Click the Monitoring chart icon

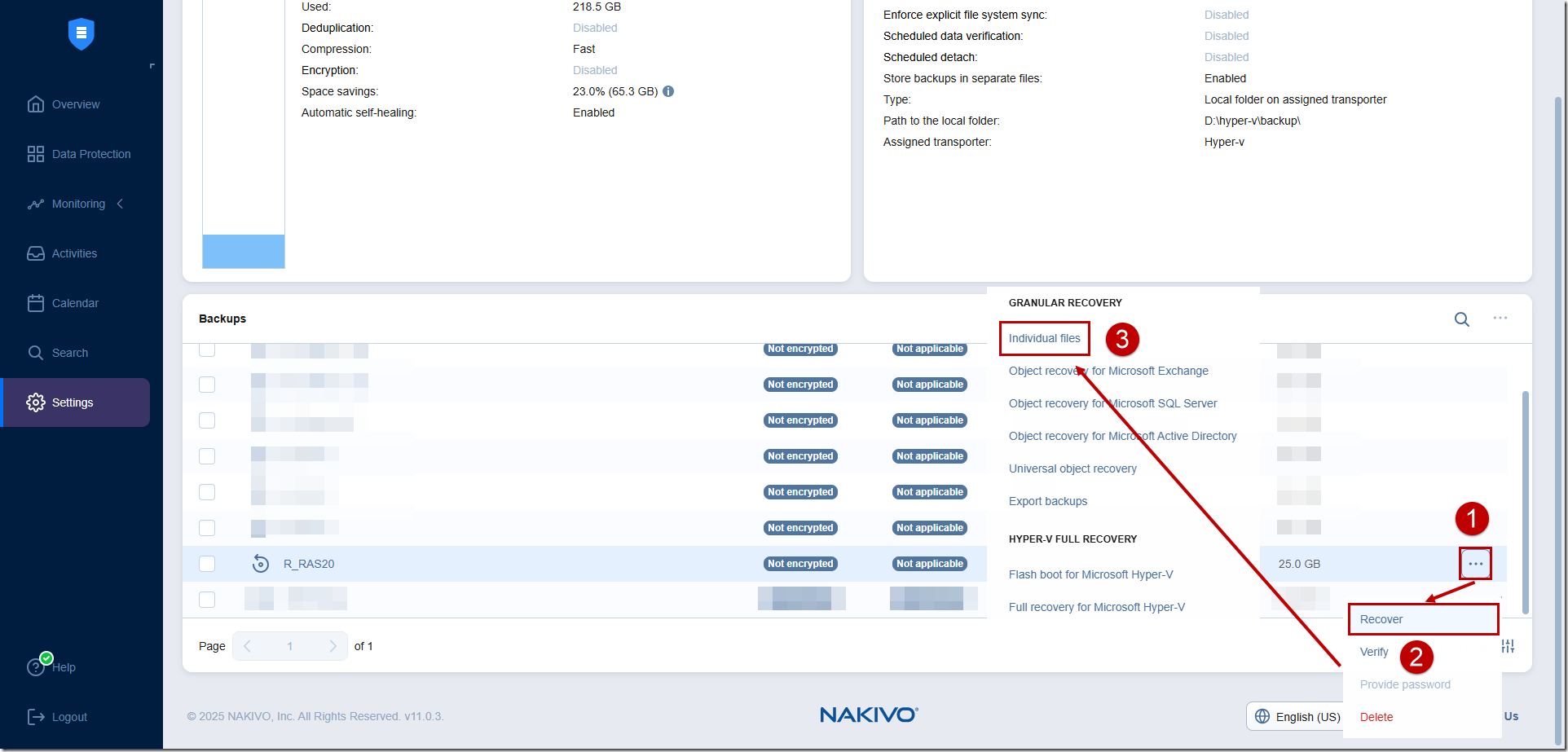pos(35,204)
